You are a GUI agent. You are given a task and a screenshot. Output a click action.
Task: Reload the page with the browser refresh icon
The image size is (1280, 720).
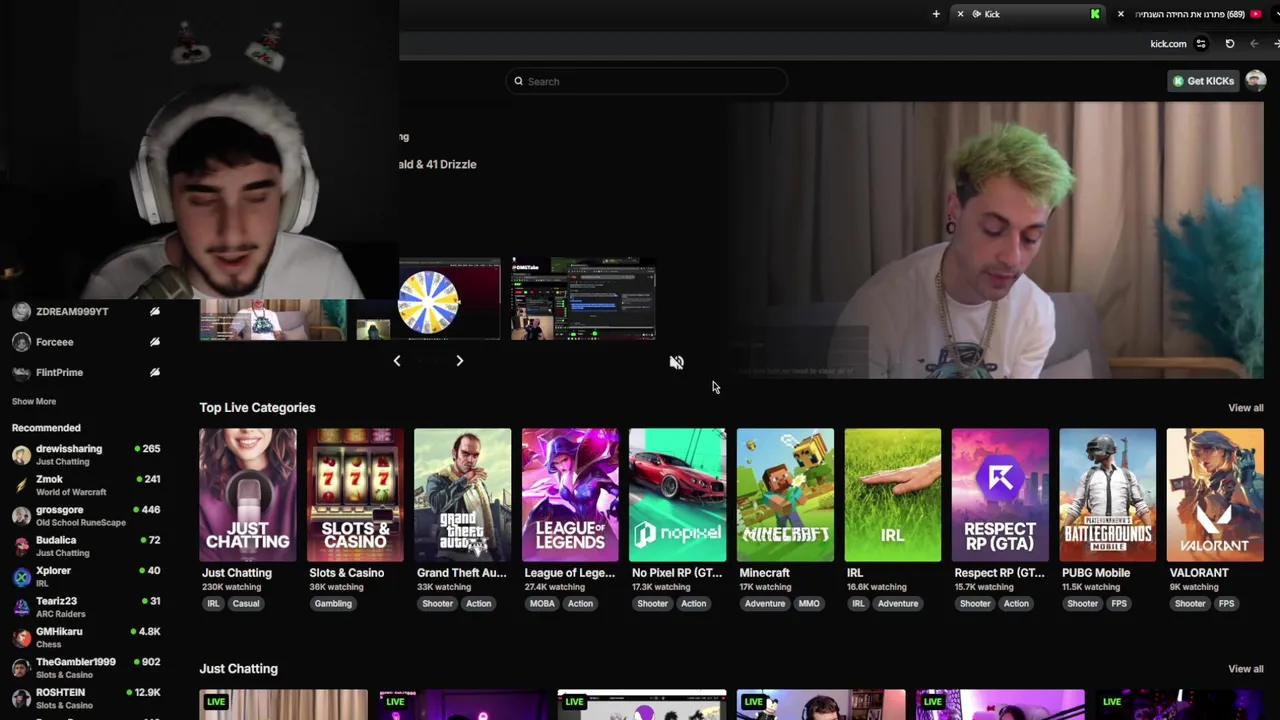pos(1230,44)
